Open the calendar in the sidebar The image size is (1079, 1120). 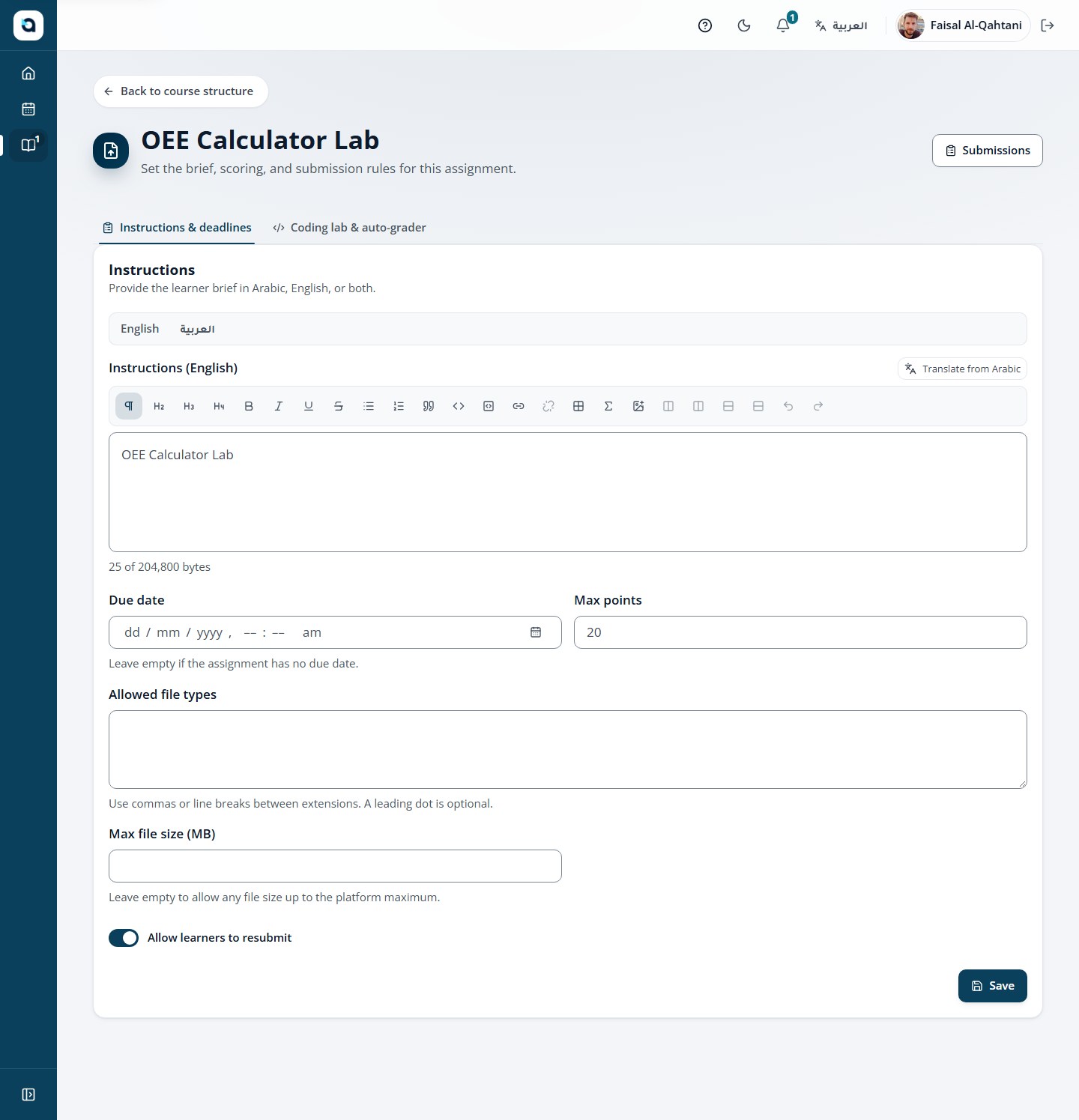28,109
